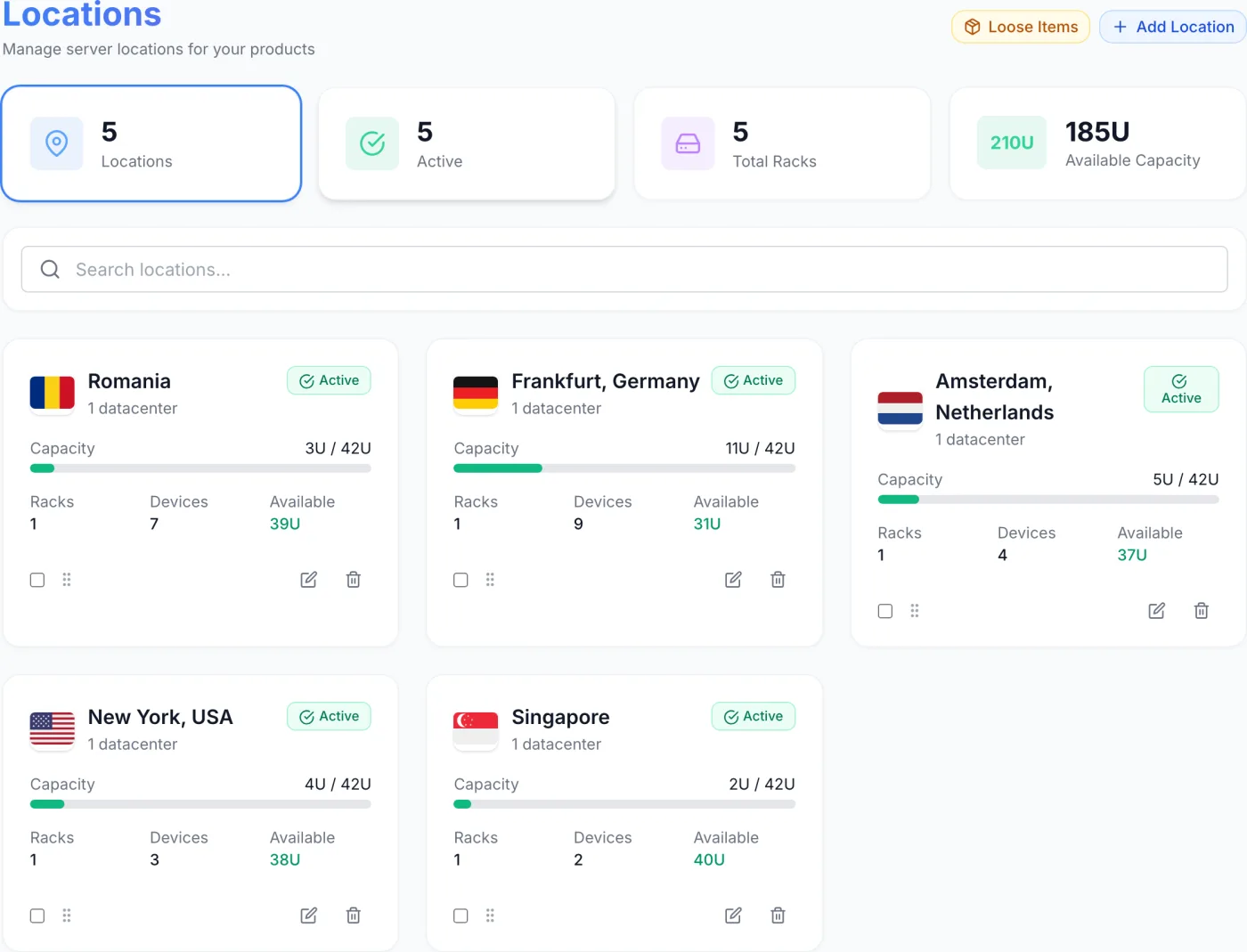1247x952 pixels.
Task: Open the Loose Items page
Action: [x=1021, y=27]
